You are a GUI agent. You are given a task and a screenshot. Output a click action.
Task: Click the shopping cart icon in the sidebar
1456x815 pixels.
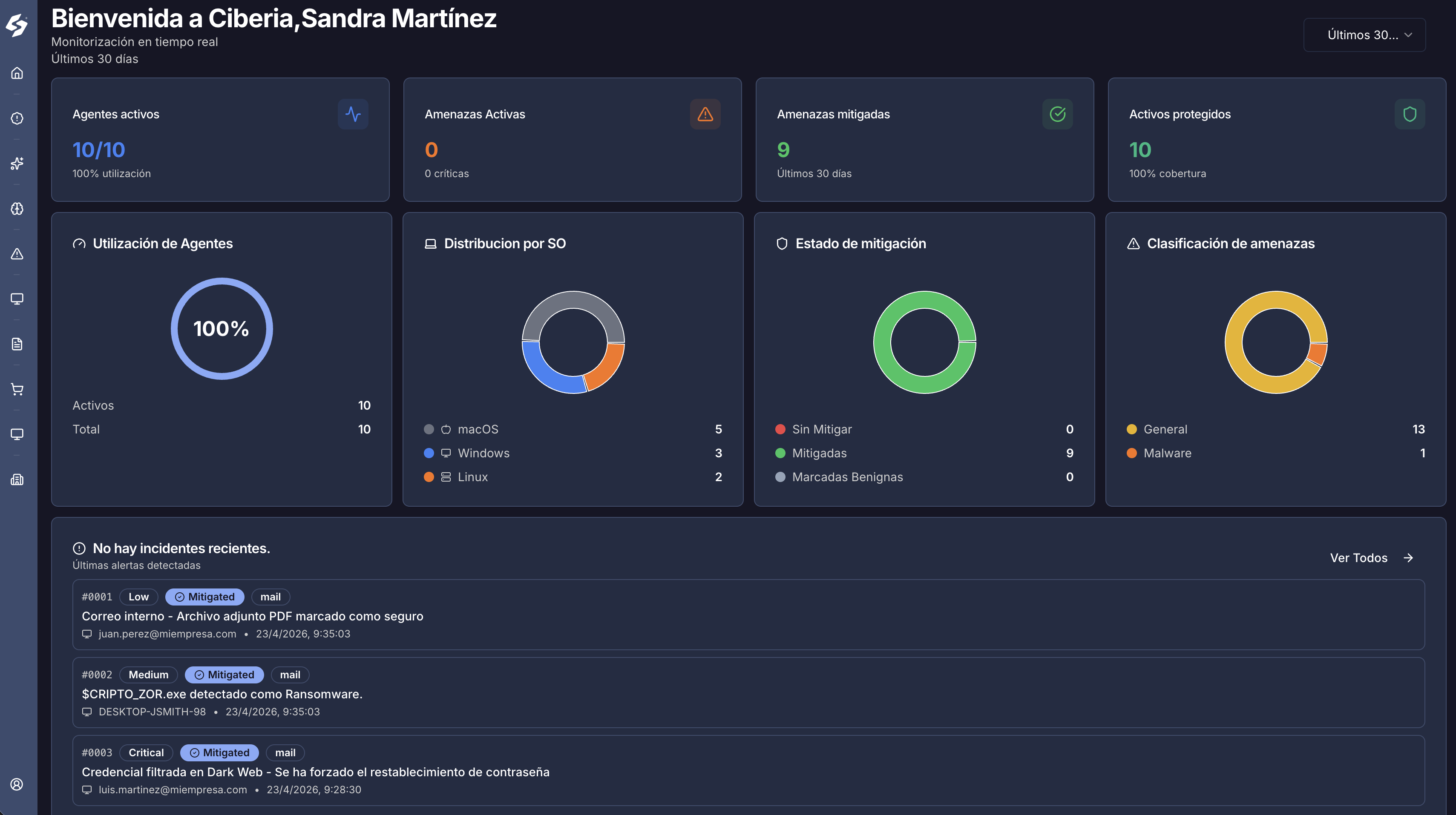pyautogui.click(x=17, y=389)
